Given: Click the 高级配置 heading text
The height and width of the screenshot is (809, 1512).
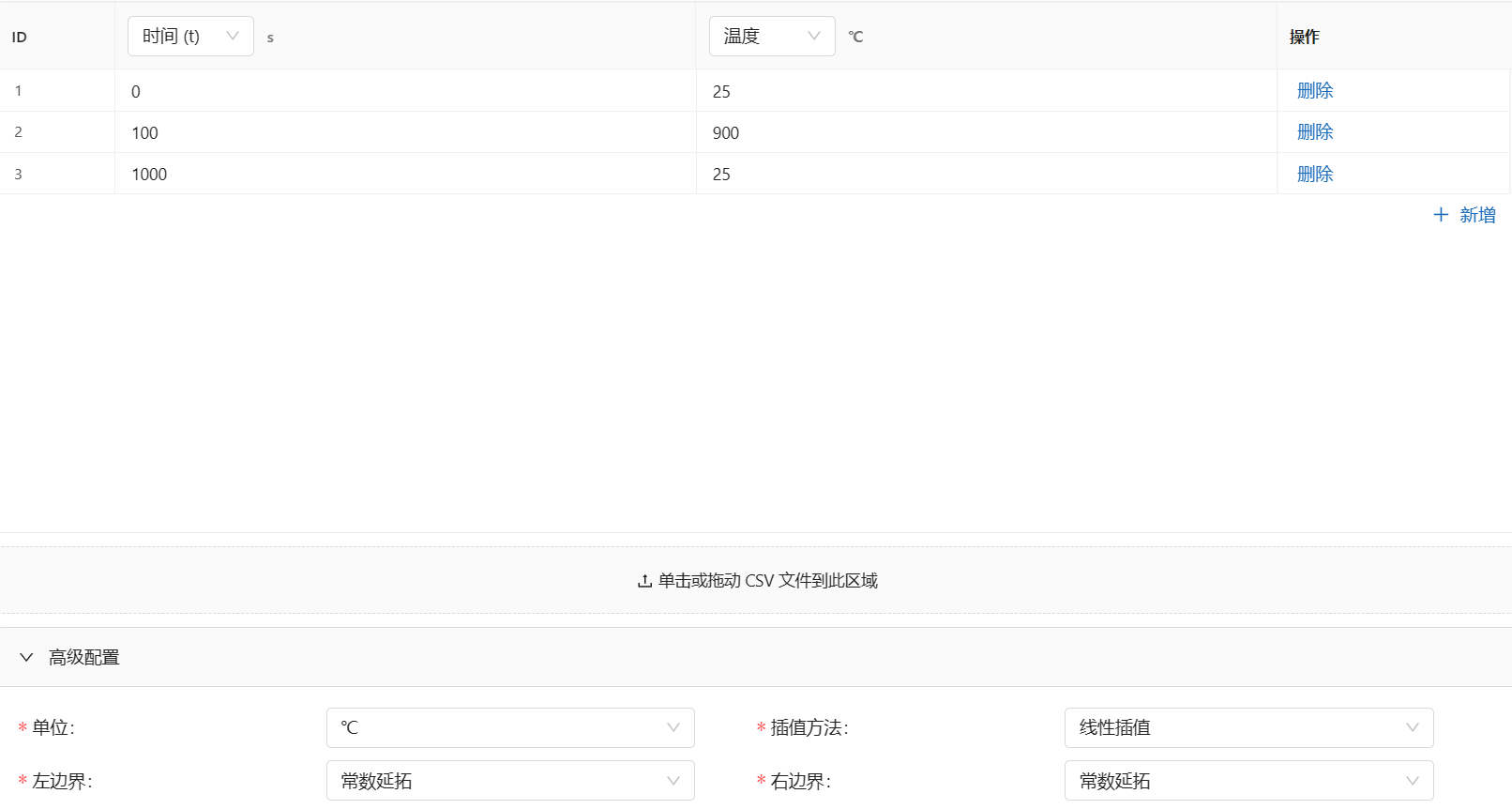Looking at the screenshot, I should (x=84, y=657).
